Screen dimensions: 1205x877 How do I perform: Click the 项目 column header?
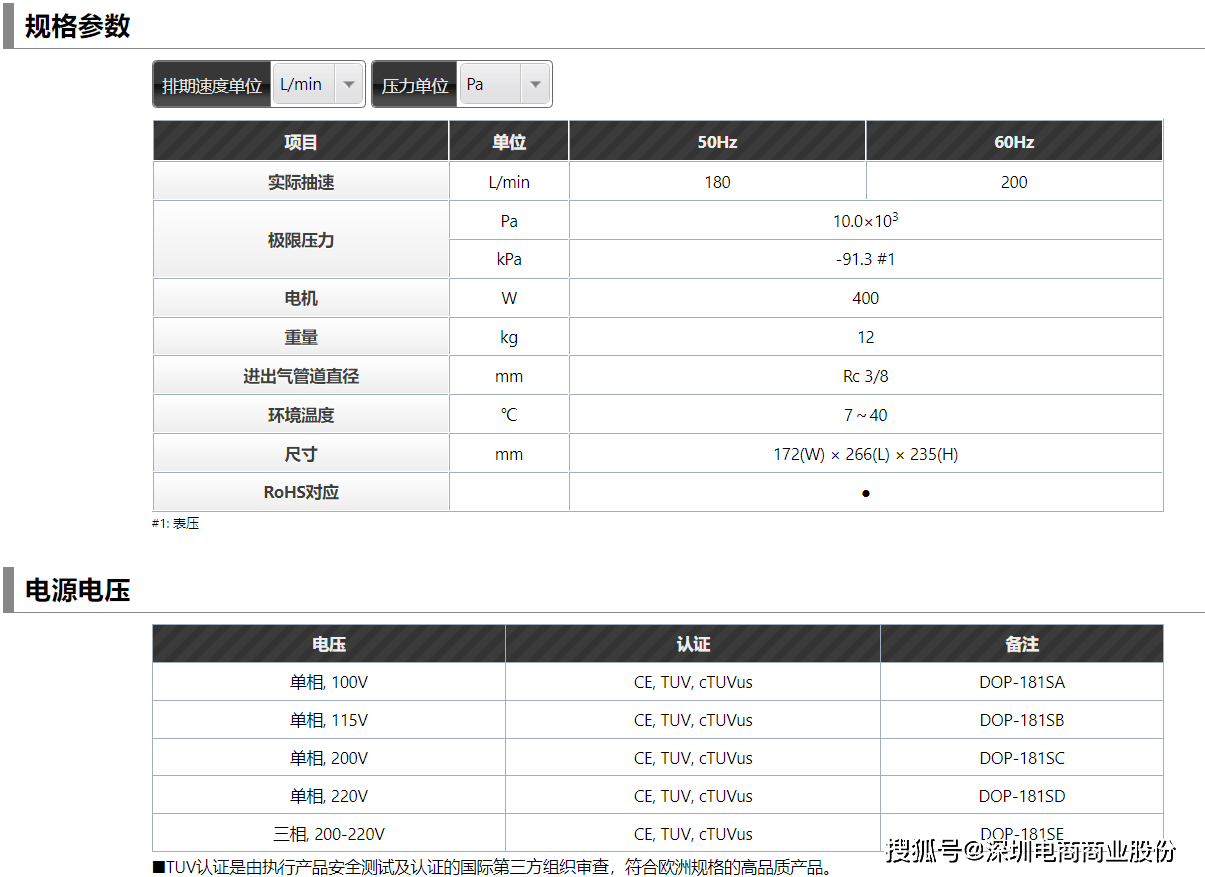point(301,142)
